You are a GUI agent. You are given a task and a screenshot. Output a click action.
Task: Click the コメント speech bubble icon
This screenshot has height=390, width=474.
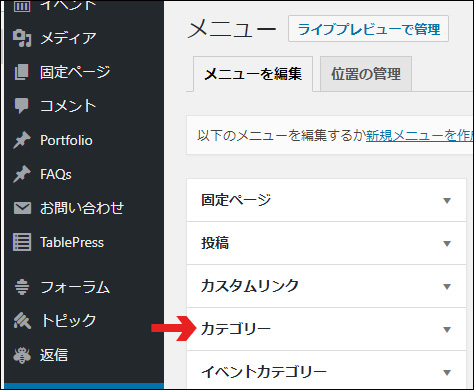(22, 106)
